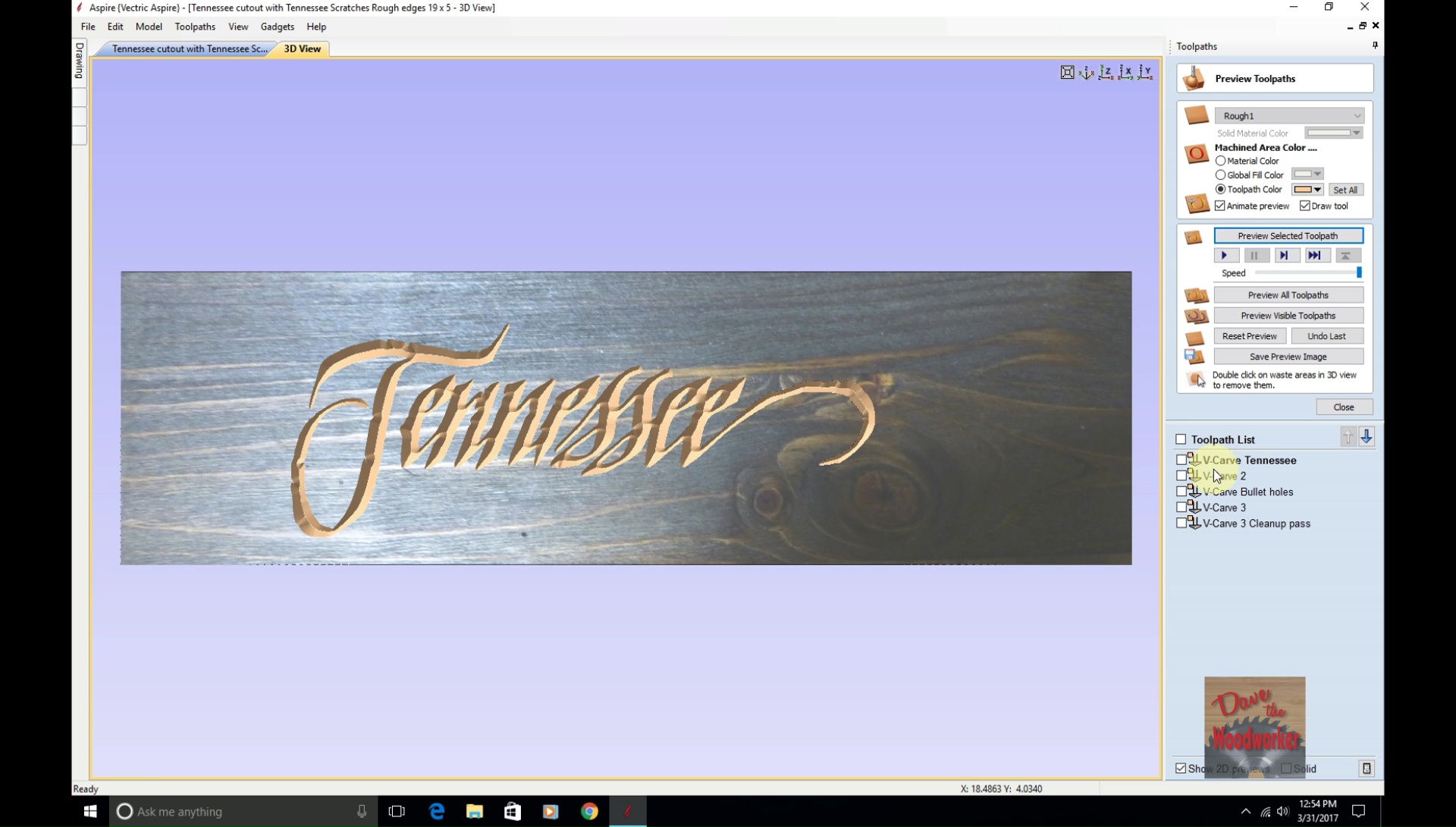Skip to end of toolpath preview

[x=1316, y=256]
